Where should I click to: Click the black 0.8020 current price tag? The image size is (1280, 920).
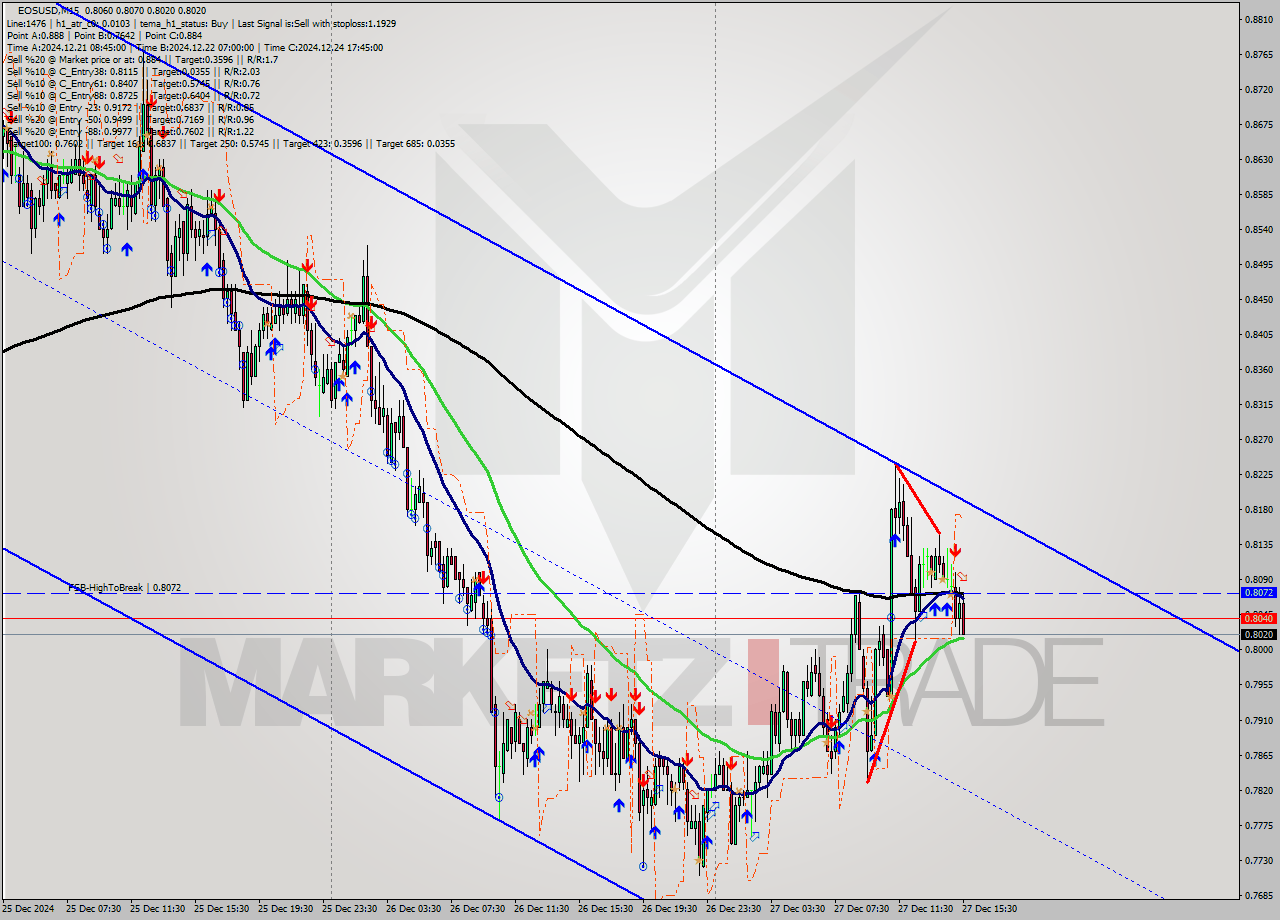[1257, 634]
